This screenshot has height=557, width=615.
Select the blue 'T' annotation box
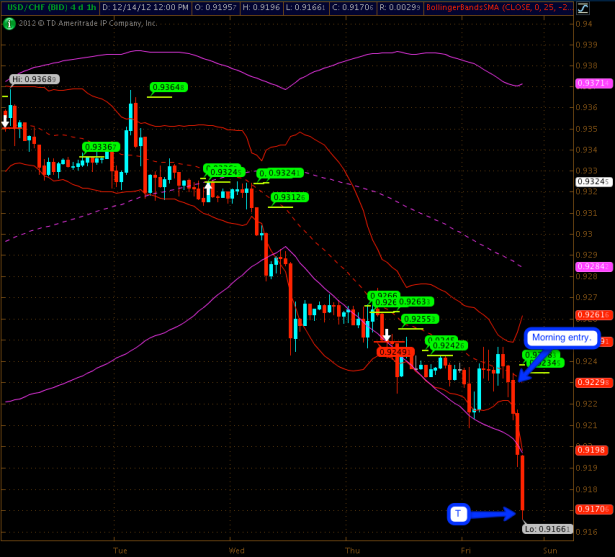pyautogui.click(x=458, y=514)
